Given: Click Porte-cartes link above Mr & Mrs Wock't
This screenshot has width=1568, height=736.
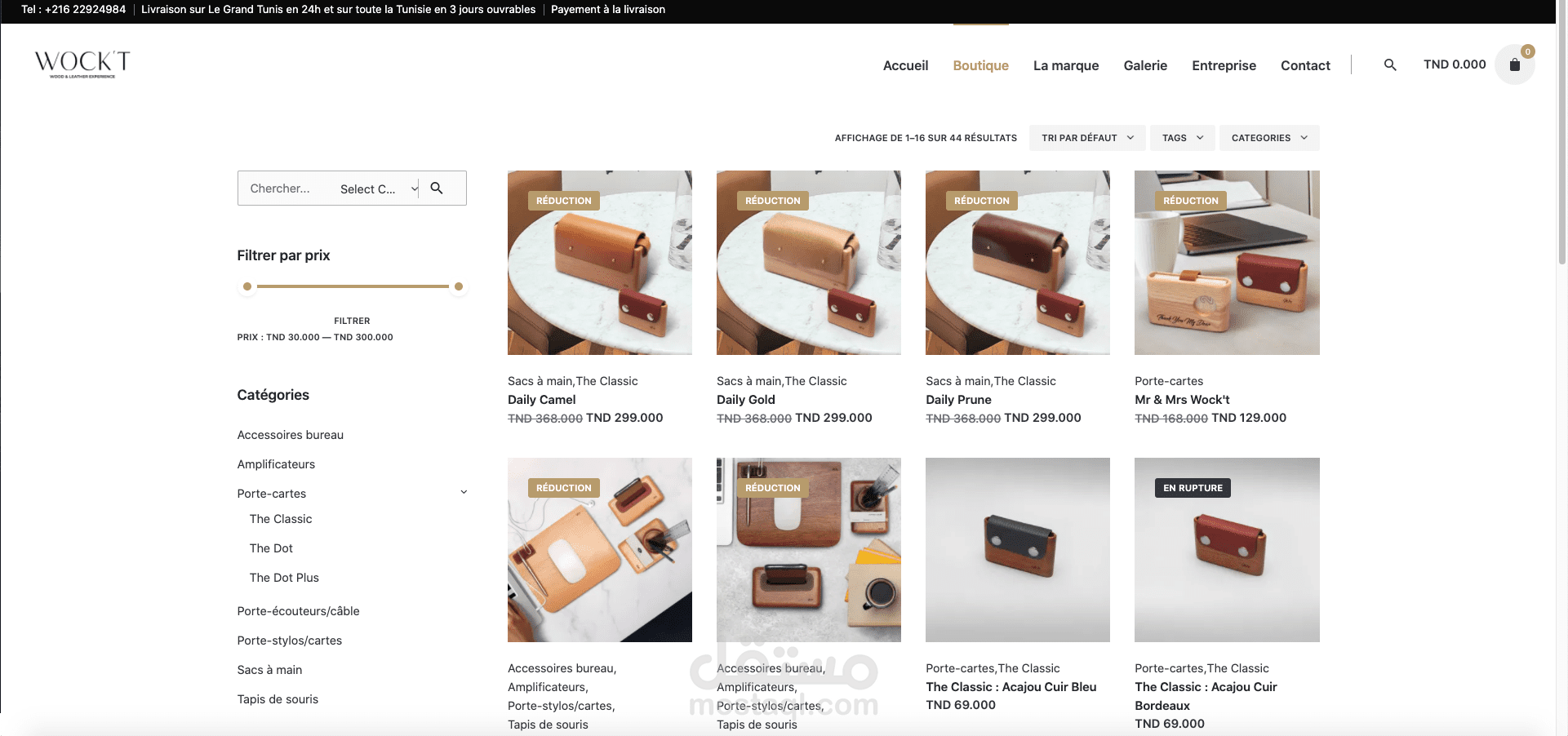Looking at the screenshot, I should coord(1169,381).
